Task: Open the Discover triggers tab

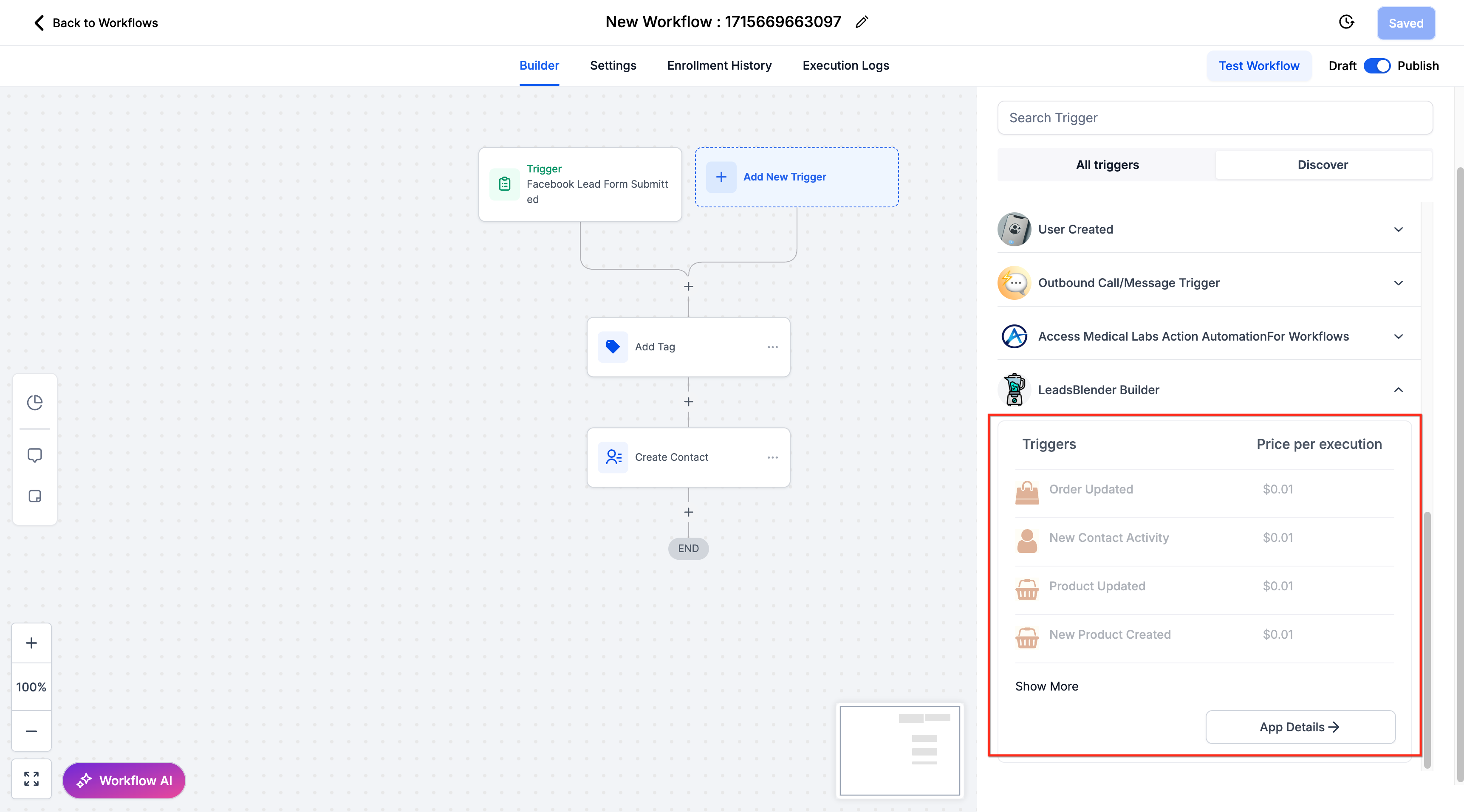Action: click(1323, 165)
